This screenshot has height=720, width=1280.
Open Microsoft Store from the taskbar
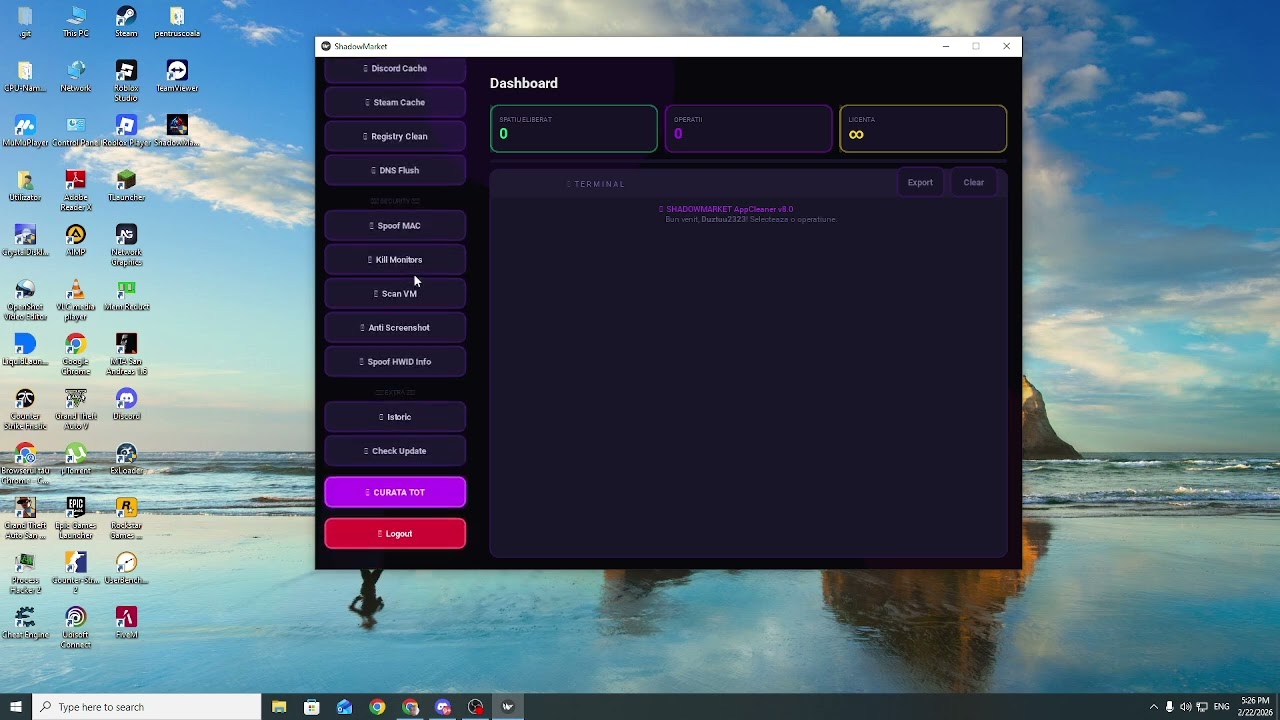pyautogui.click(x=312, y=707)
